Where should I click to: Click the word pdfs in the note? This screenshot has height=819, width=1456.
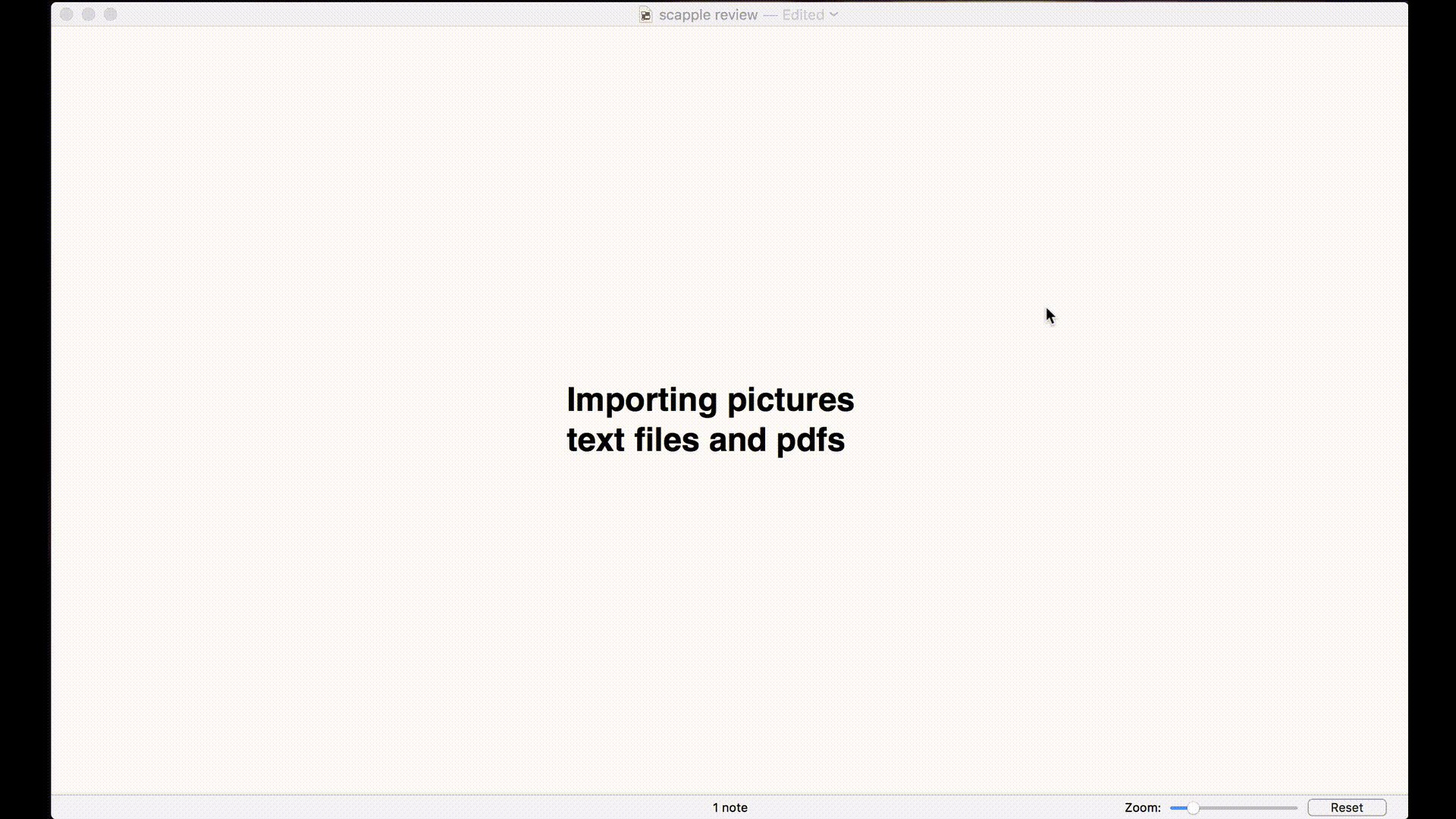coord(810,441)
